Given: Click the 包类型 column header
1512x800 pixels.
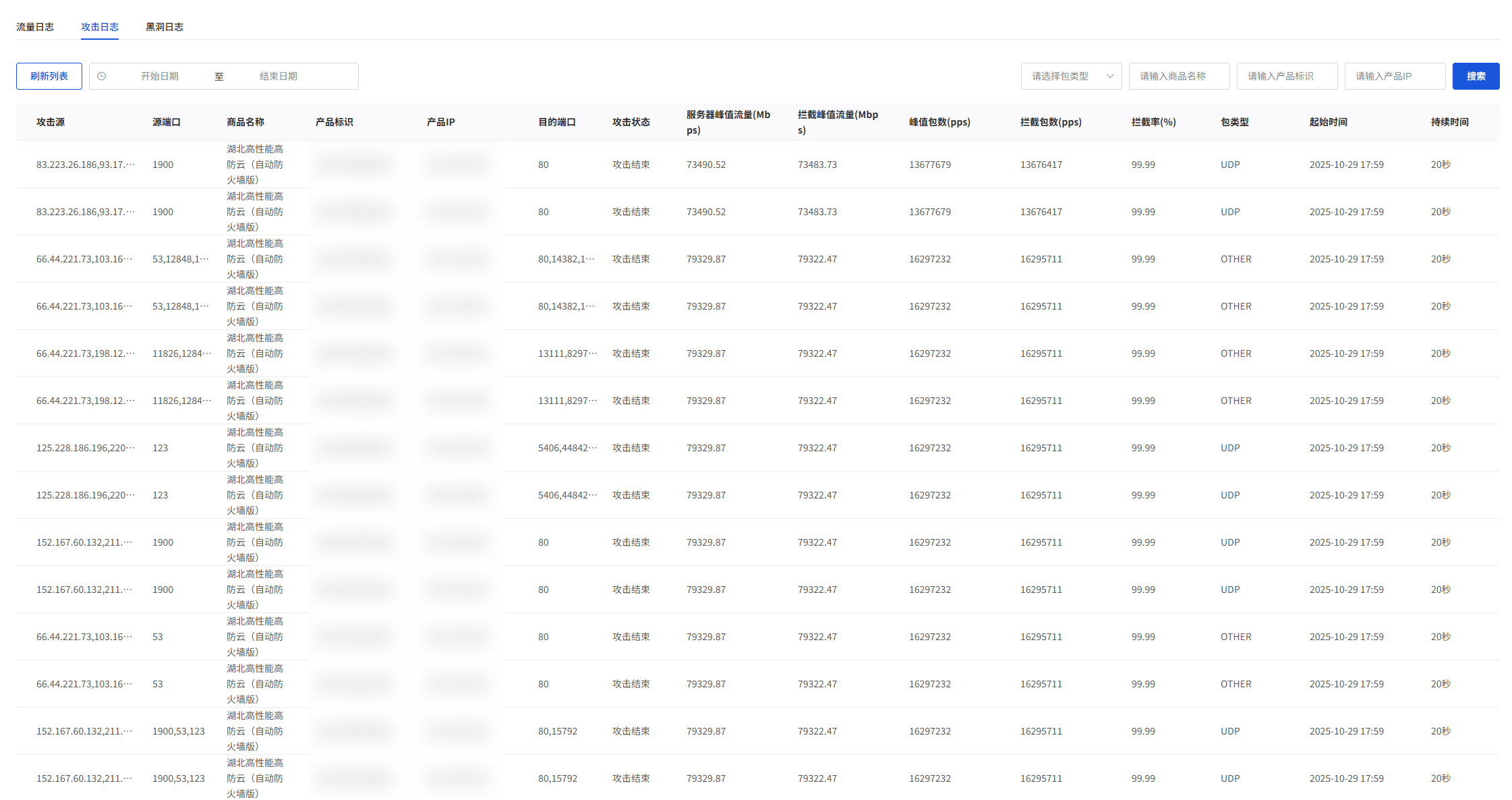Looking at the screenshot, I should 1234,122.
